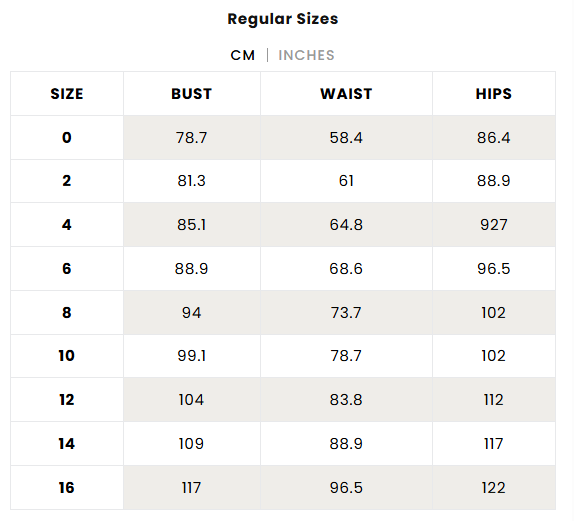This screenshot has width=574, height=521.
Task: Click the WAIST column header
Action: [x=346, y=94]
